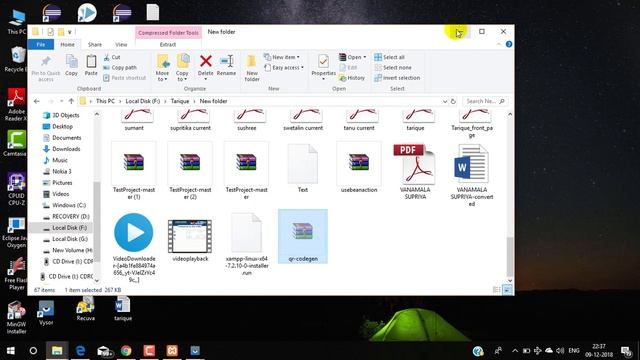Open the New item dropdown
The width and height of the screenshot is (640, 360).
282,57
